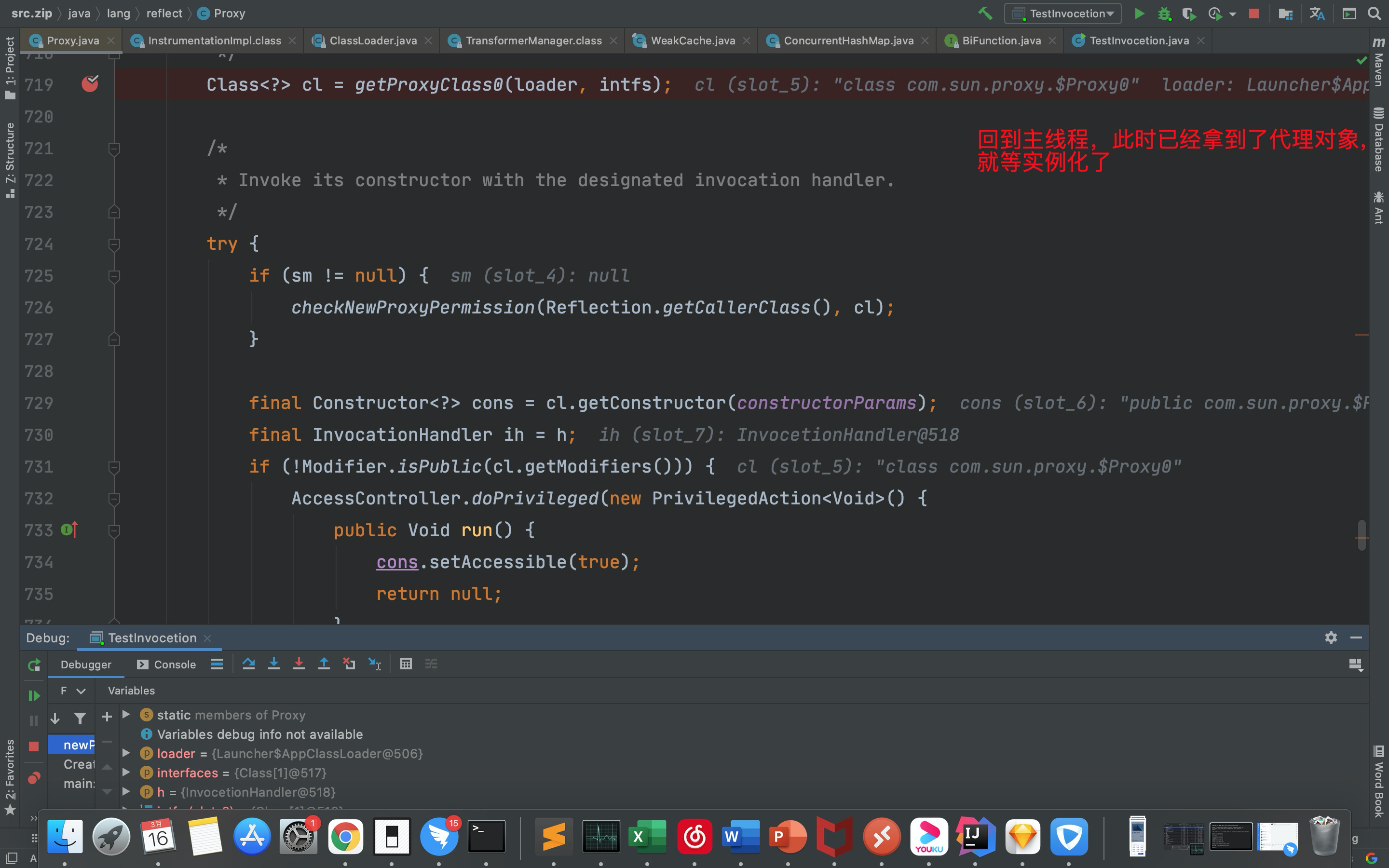
Task: Open the Debugger tab in debug panel
Action: (86, 664)
